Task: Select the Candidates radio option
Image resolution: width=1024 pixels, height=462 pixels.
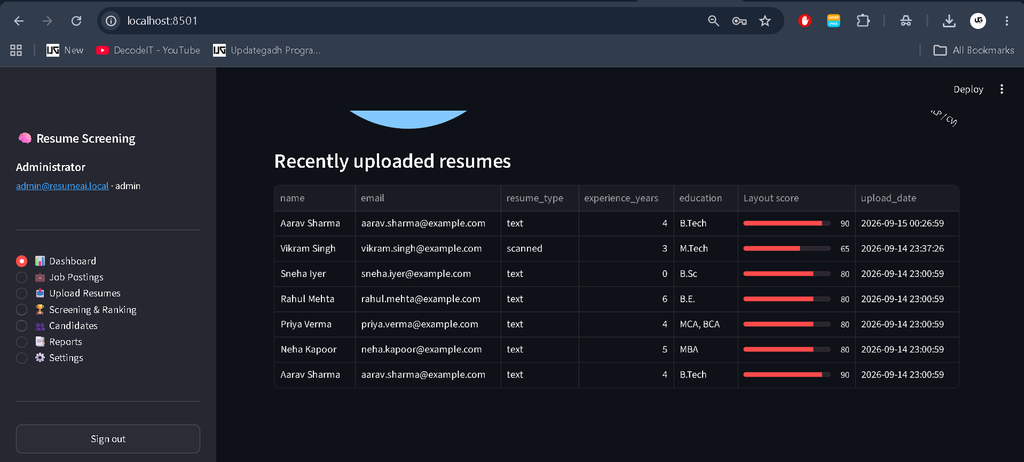Action: (22, 325)
